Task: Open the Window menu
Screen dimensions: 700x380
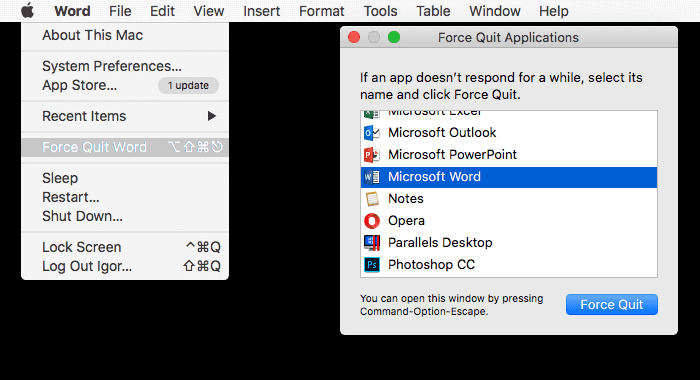Action: 495,11
